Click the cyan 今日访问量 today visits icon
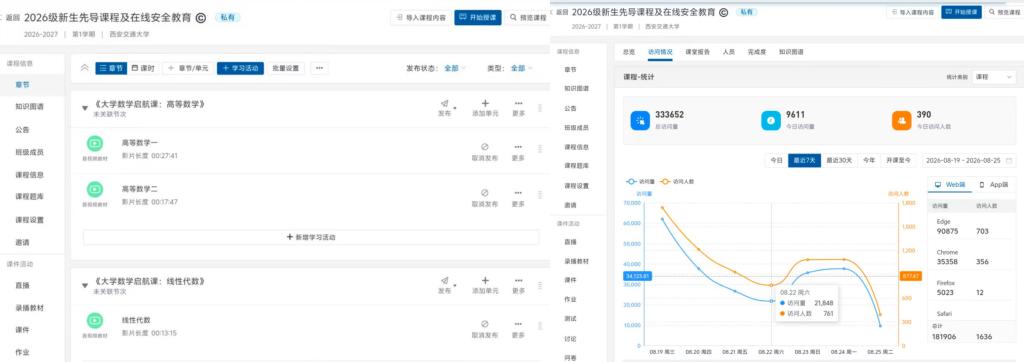 pos(771,121)
